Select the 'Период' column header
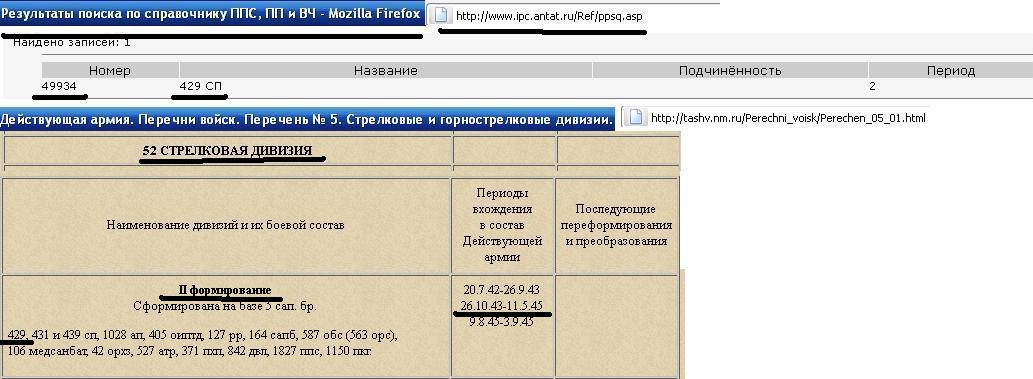 (951, 71)
